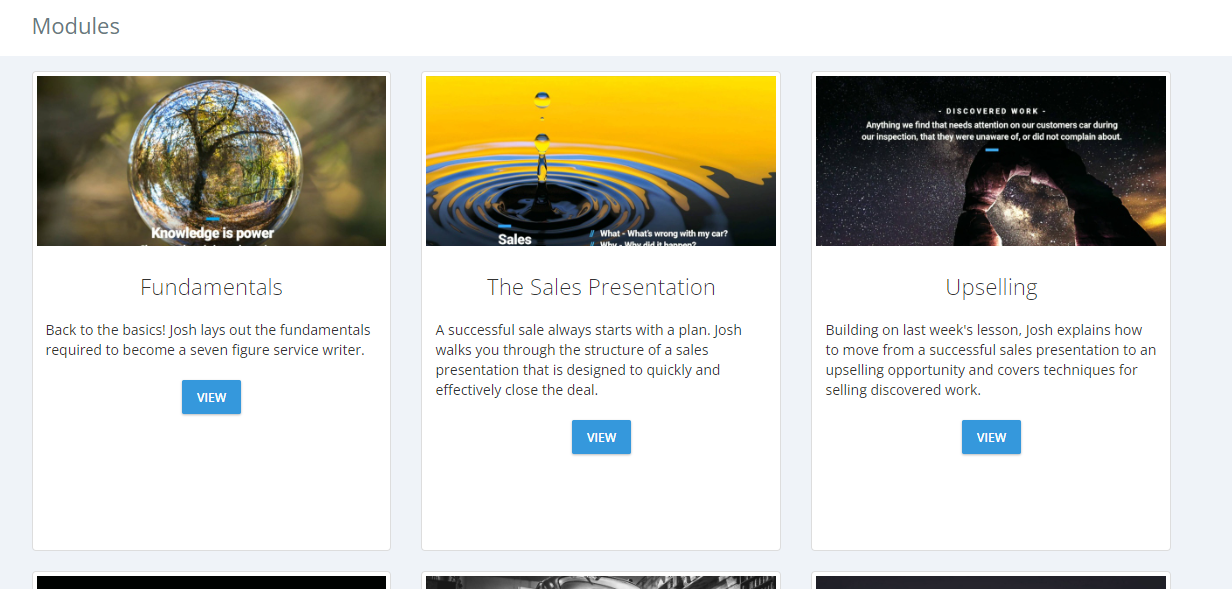Click the Upselling module heading
1232x589 pixels.
(991, 288)
